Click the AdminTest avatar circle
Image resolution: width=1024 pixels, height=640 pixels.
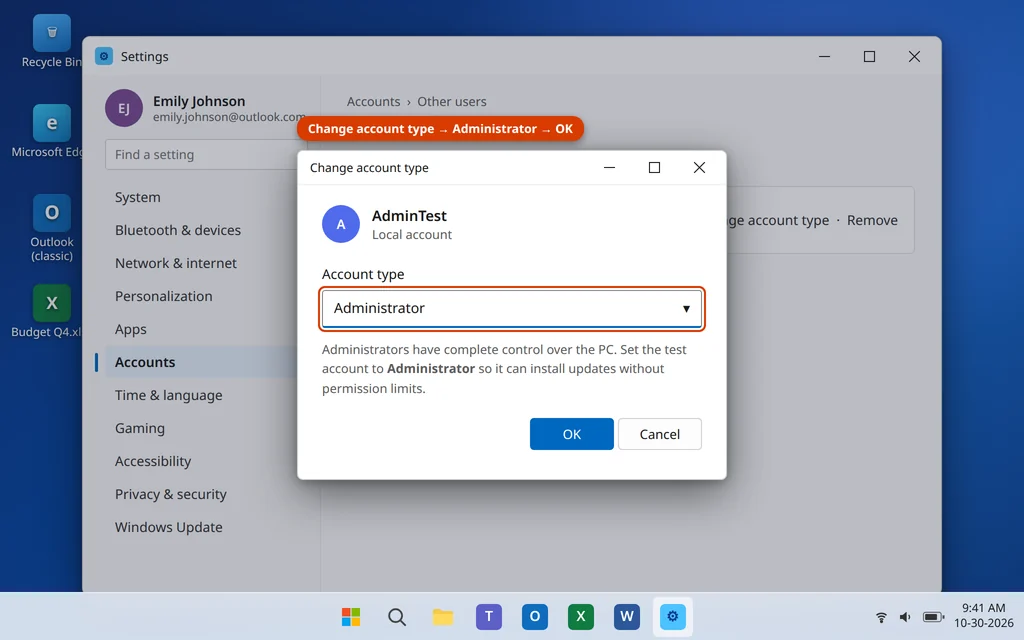point(341,224)
